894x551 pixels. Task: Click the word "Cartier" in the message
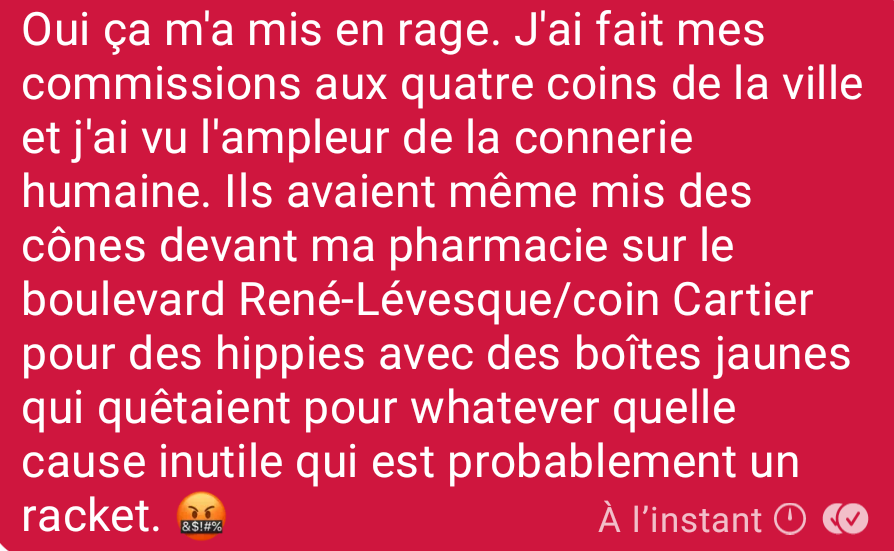pos(742,300)
